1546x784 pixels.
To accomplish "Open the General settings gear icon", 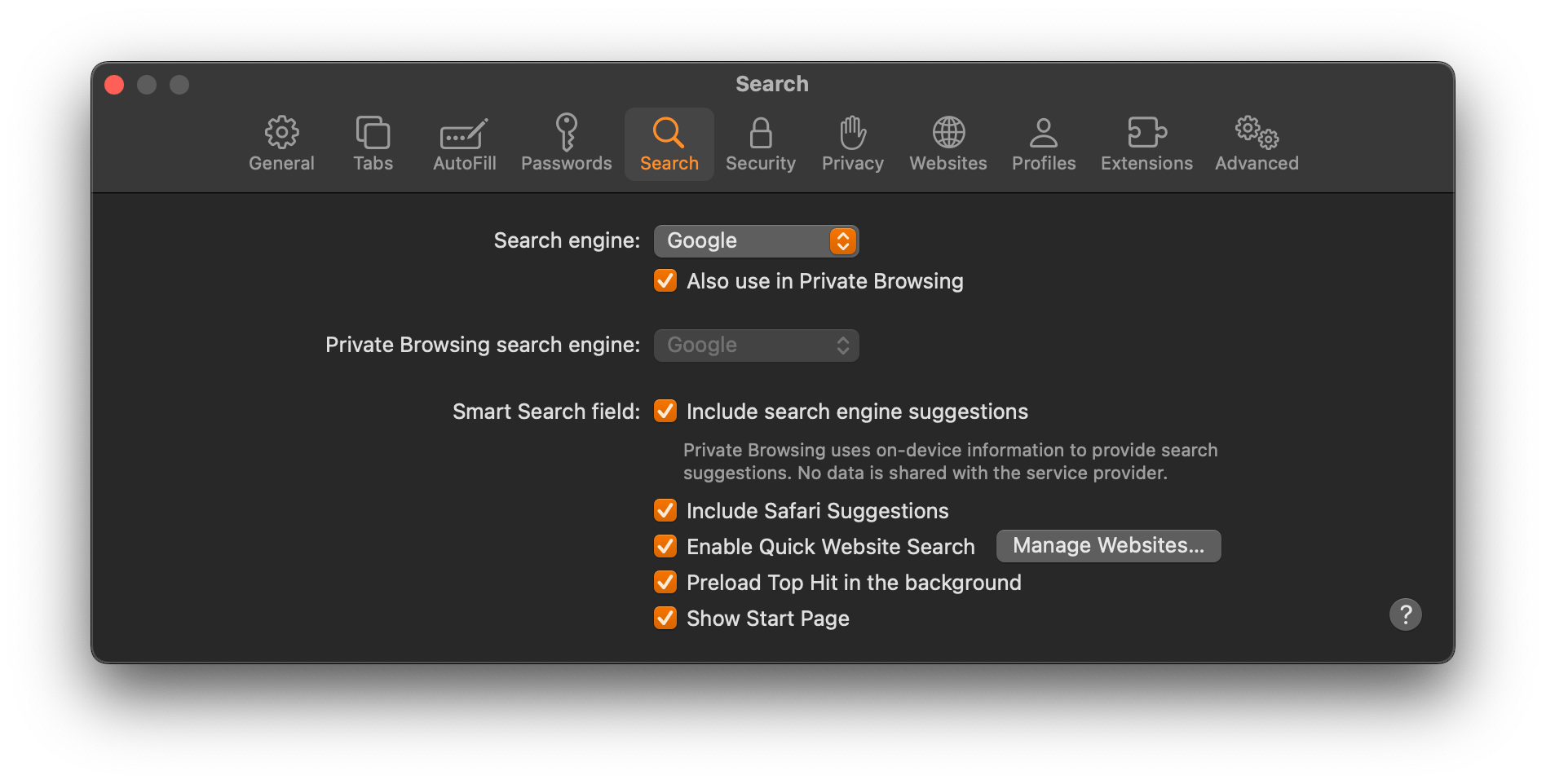I will pos(281,132).
